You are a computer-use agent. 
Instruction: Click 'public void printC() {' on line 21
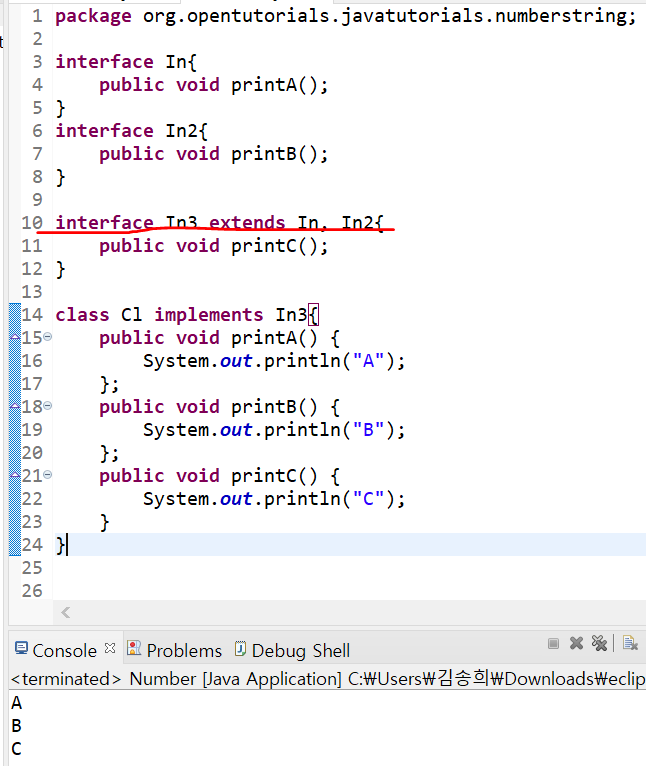coord(219,475)
